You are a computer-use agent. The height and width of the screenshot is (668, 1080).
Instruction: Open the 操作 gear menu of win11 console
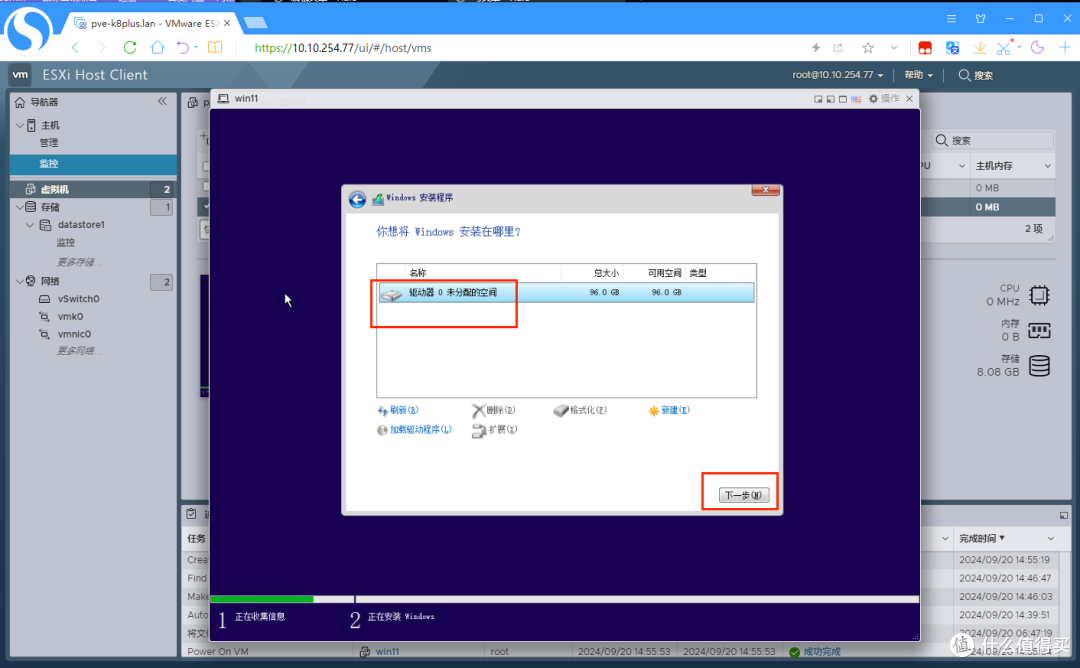point(884,98)
